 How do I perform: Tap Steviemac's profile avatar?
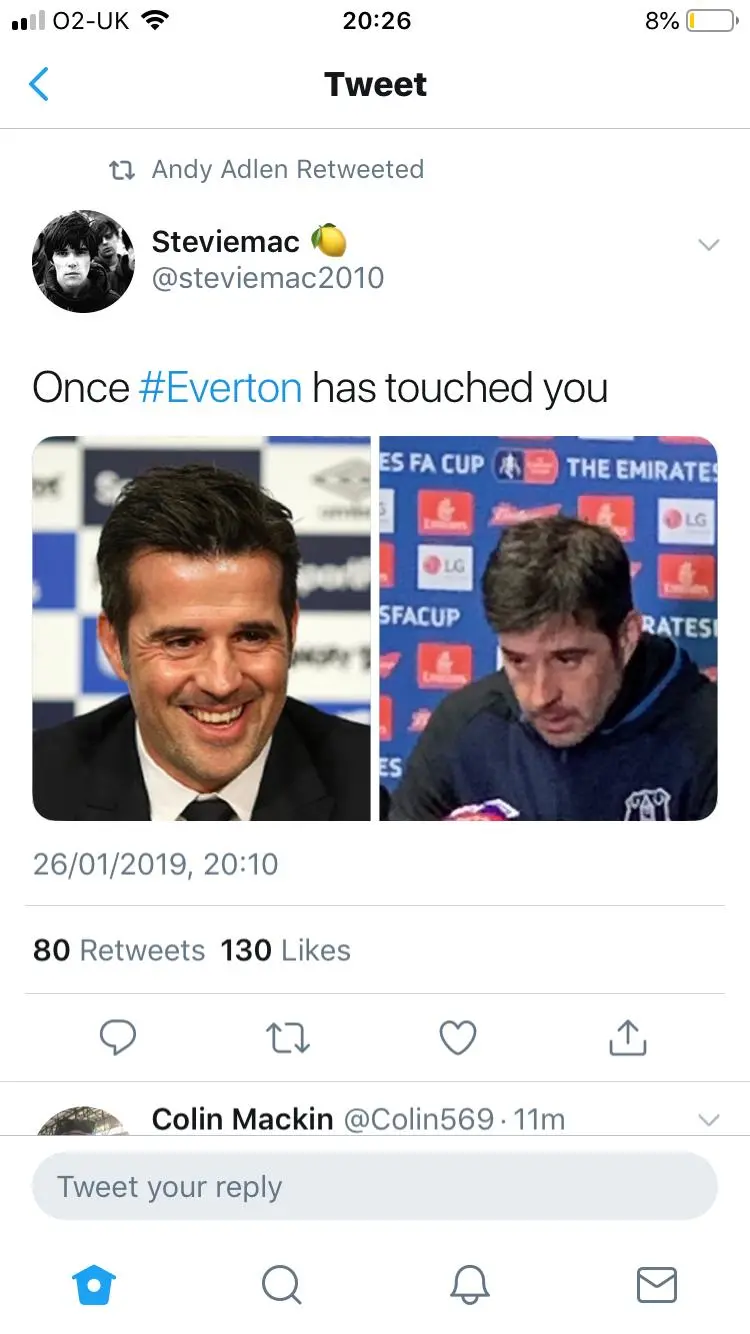(84, 261)
